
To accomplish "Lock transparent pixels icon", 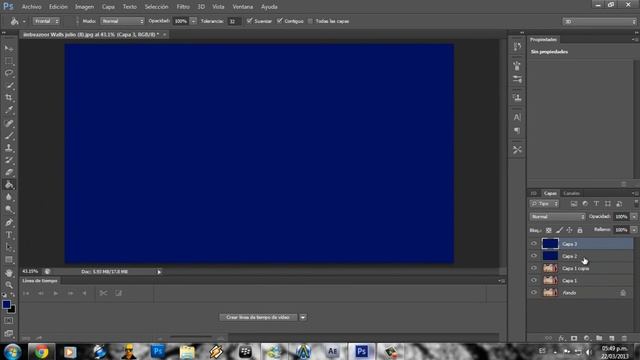I will [x=549, y=230].
